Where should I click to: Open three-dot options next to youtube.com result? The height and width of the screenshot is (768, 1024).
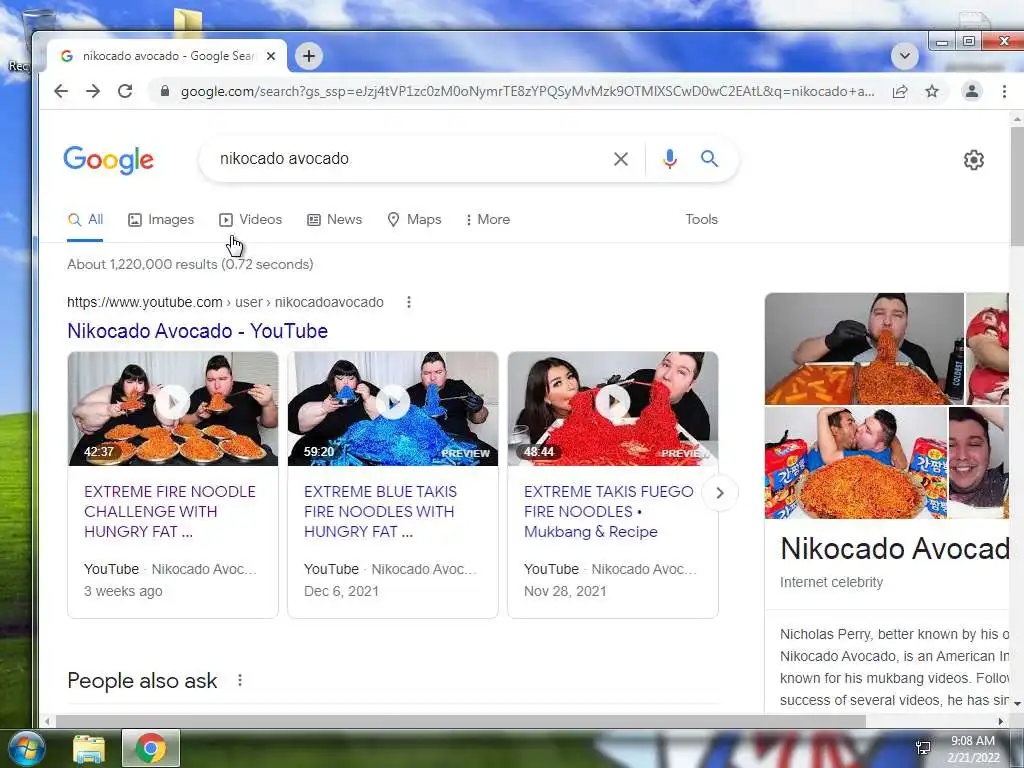click(409, 302)
